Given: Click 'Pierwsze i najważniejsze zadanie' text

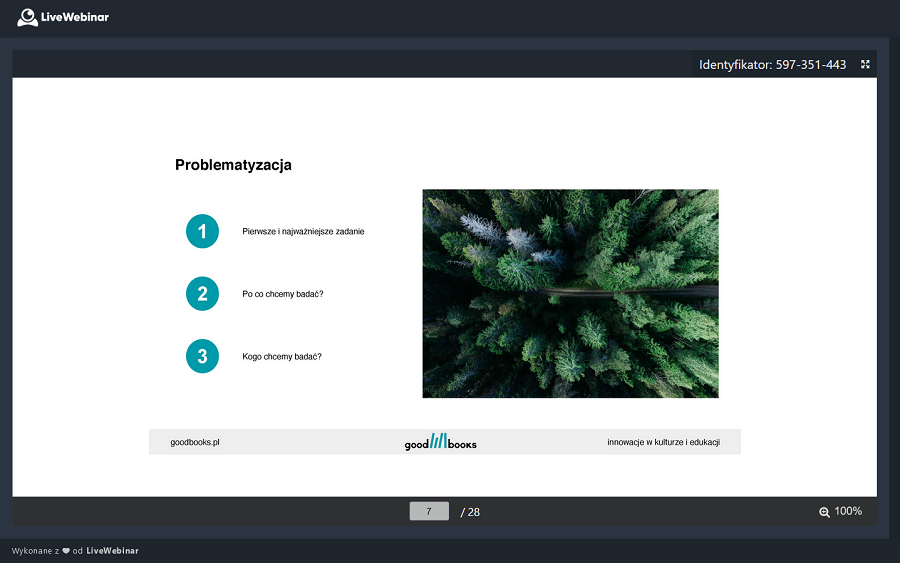Looking at the screenshot, I should point(303,231).
